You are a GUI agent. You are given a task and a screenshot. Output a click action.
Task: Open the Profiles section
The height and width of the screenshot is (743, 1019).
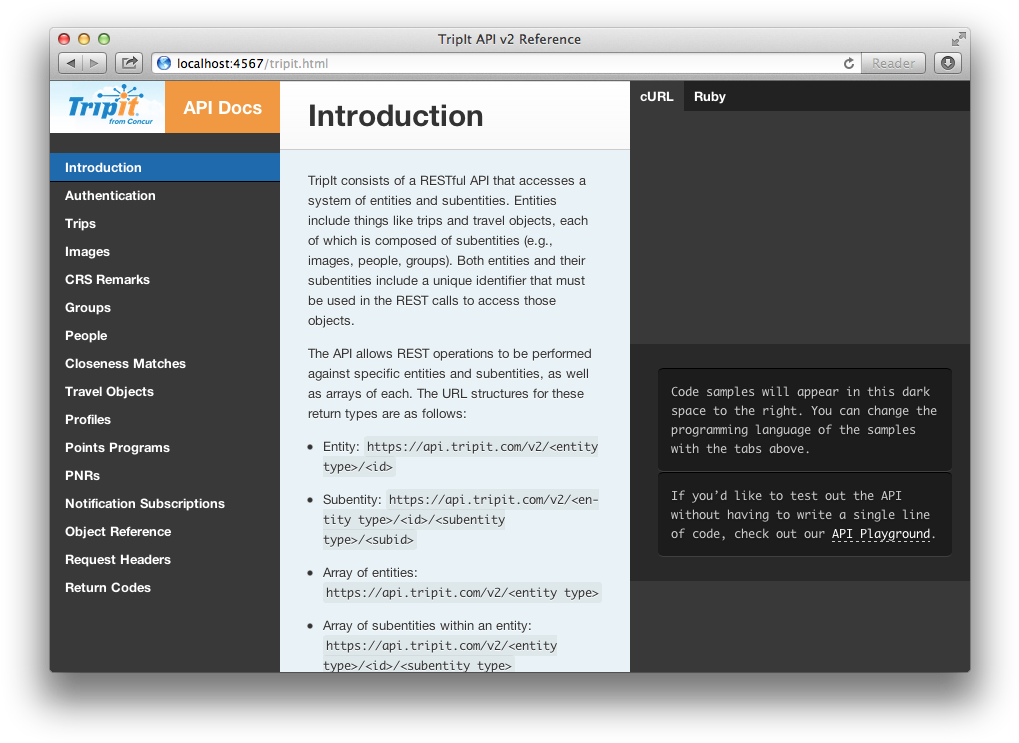165,419
